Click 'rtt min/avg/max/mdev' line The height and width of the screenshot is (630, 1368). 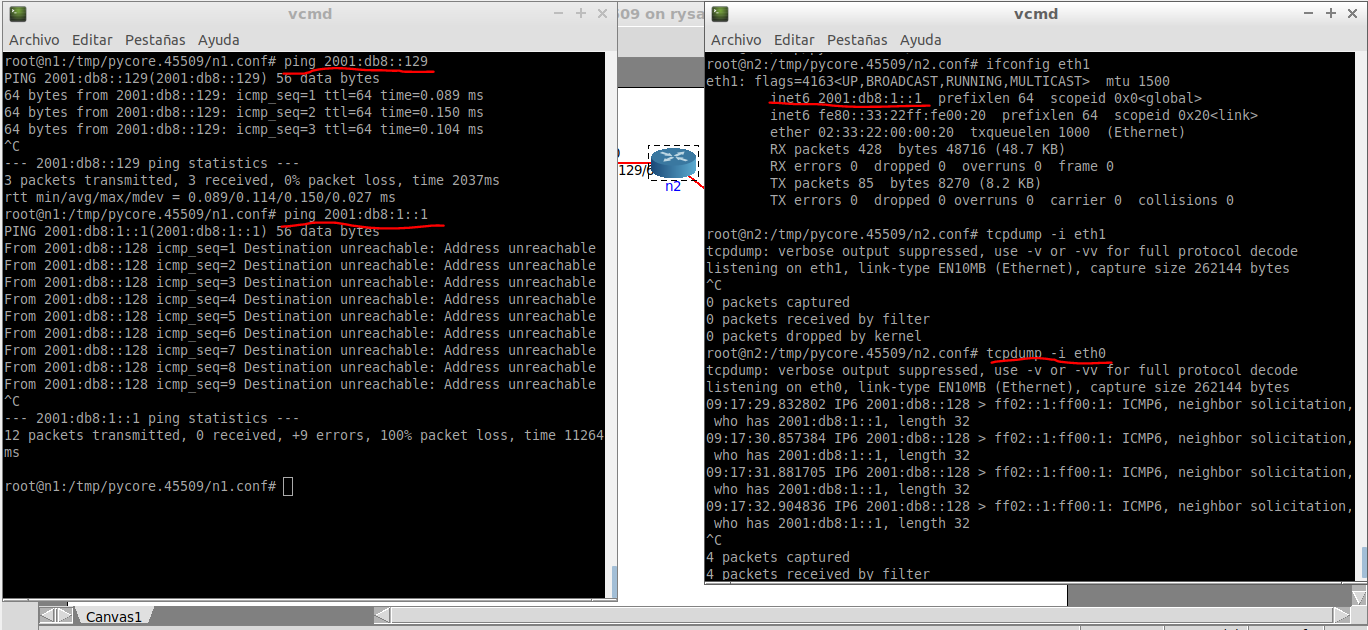(x=200, y=197)
